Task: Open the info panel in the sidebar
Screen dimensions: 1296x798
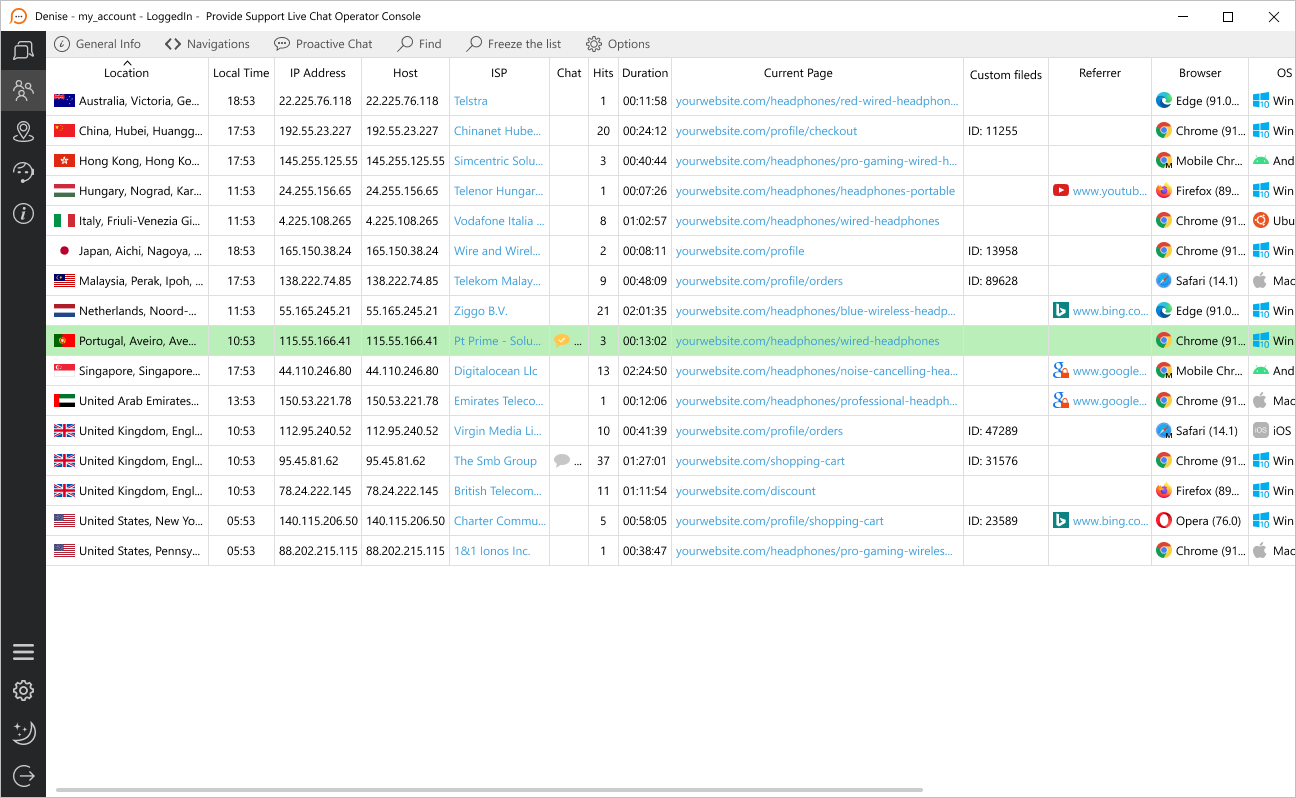Action: tap(23, 213)
